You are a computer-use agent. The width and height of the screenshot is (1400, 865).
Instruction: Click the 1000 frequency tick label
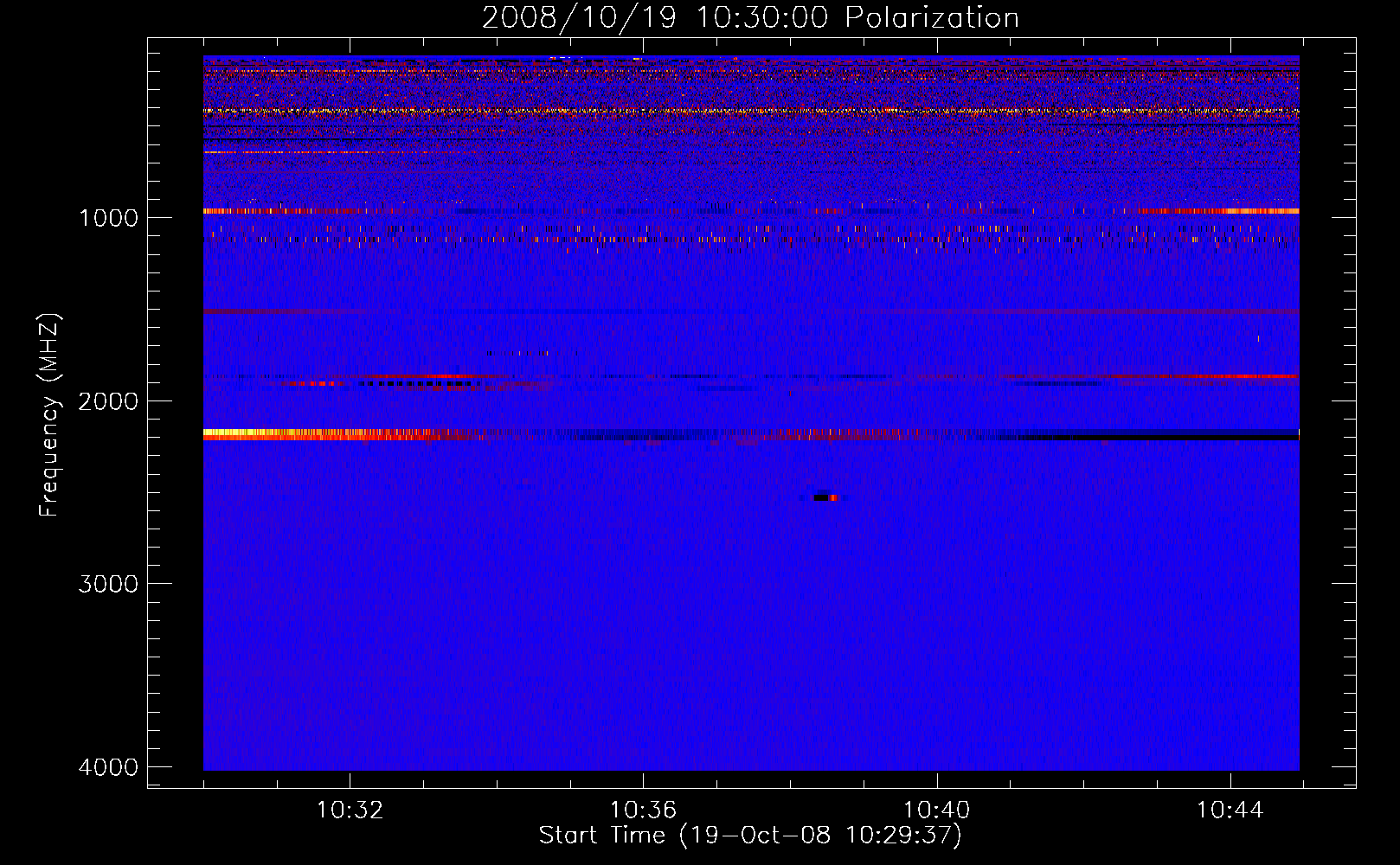[x=108, y=218]
